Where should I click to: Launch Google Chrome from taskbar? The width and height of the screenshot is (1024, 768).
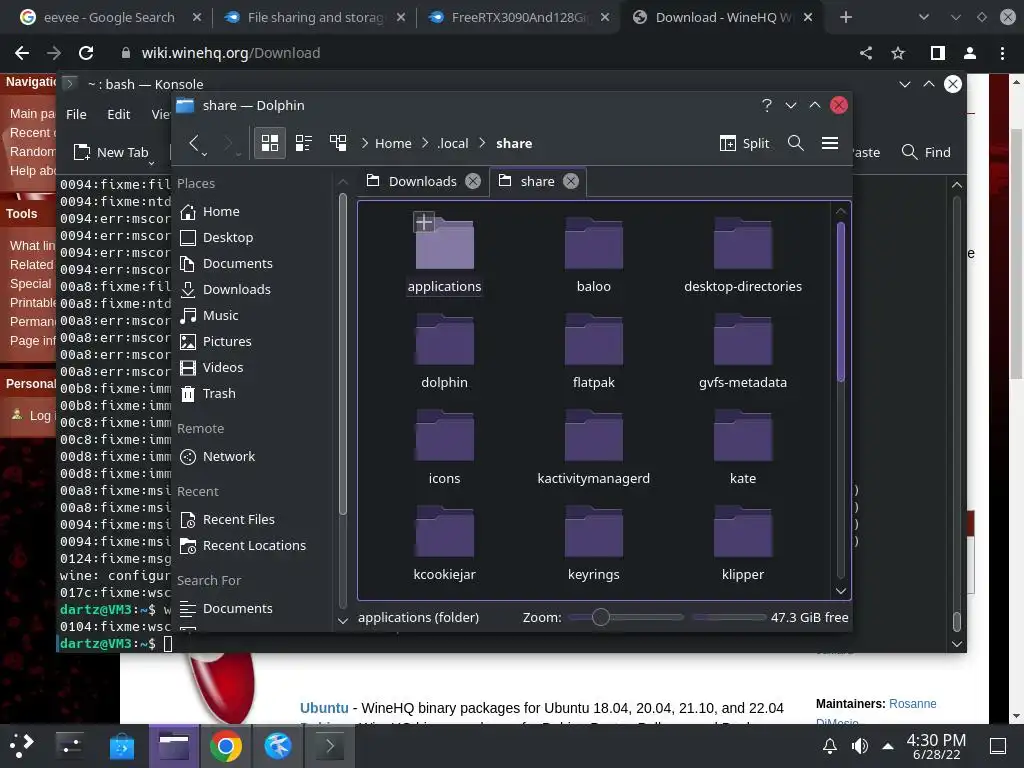click(226, 746)
